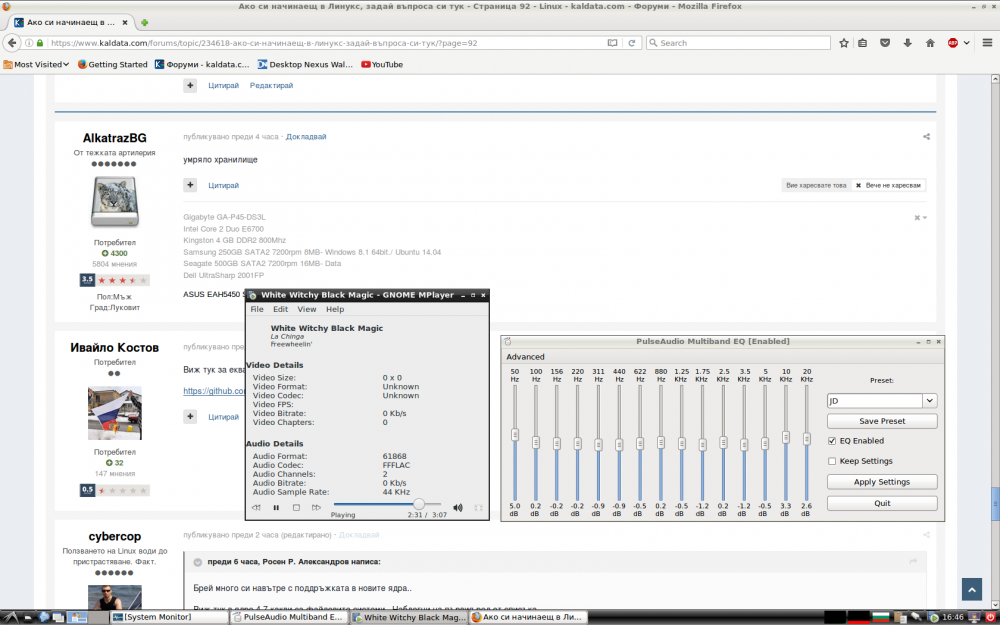
Task: Open the Firefox hamburger menu
Action: pyautogui.click(x=987, y=43)
